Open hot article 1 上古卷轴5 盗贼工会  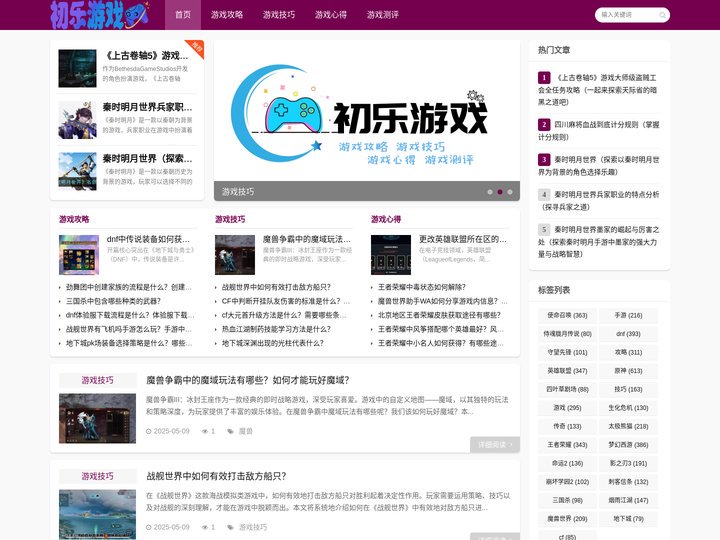coord(598,90)
